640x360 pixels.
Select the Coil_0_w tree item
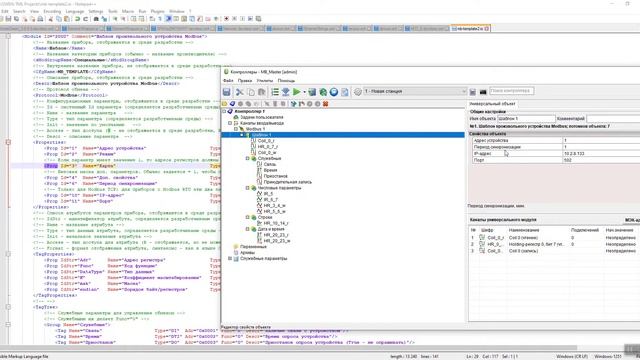[x=267, y=153]
